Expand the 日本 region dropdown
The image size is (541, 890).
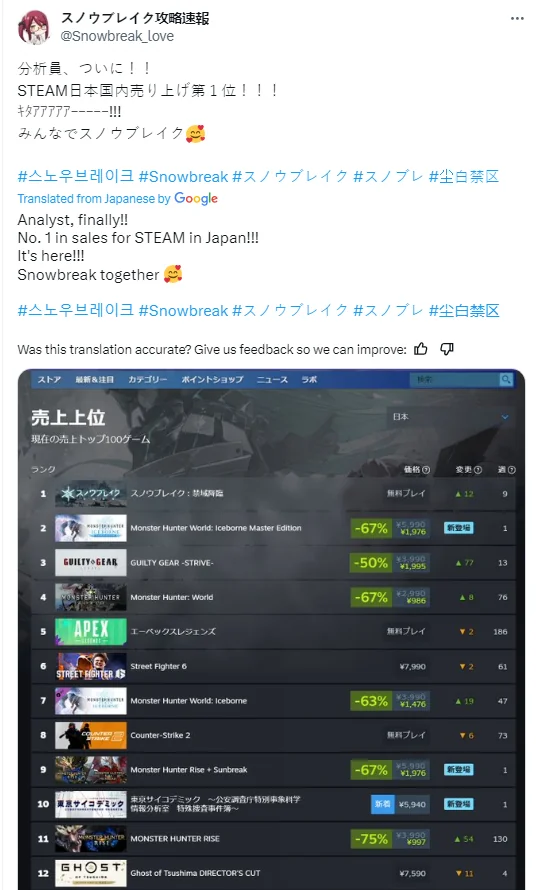coord(450,417)
